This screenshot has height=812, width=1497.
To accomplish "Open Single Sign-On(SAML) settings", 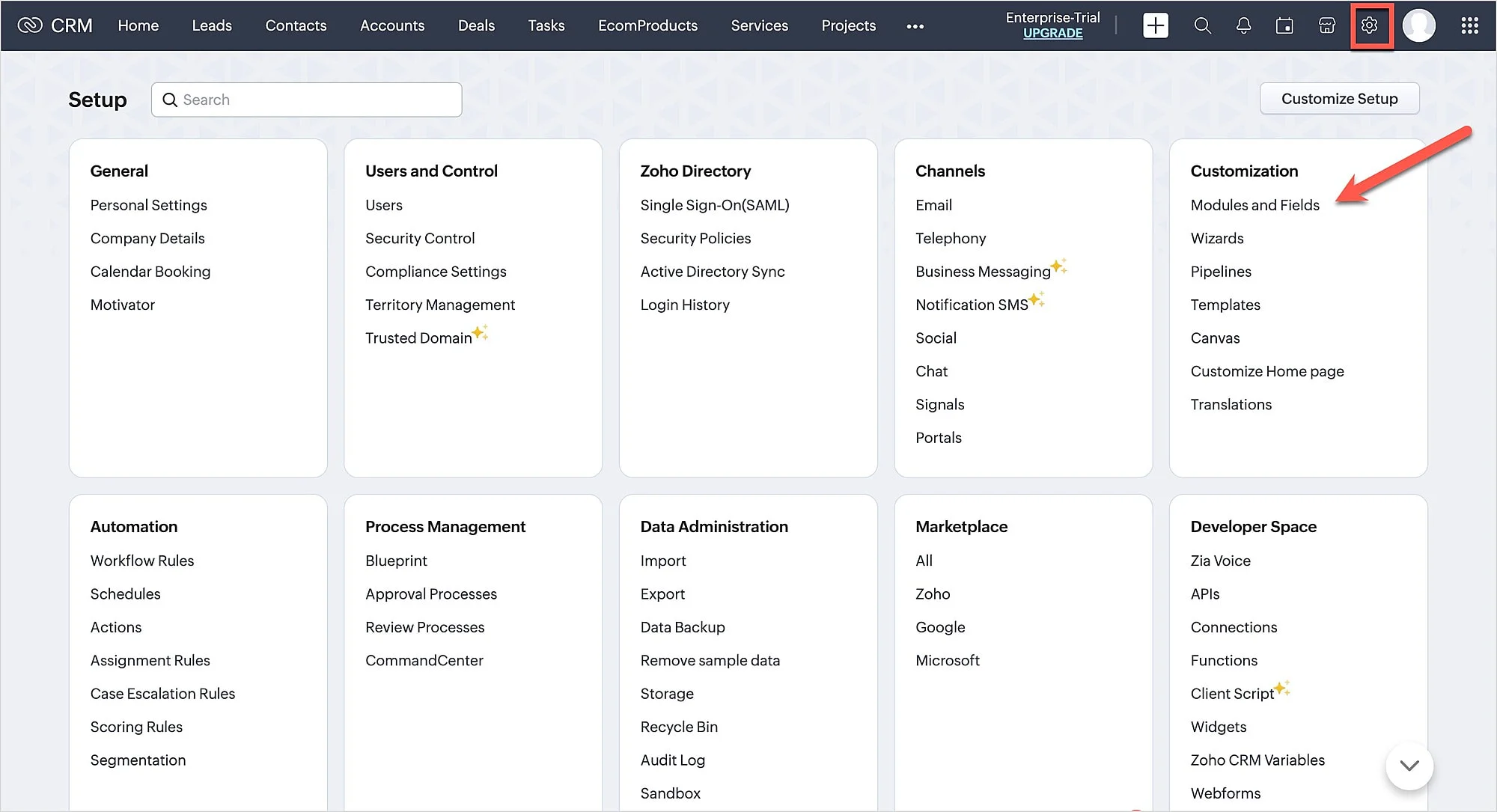I will (715, 205).
